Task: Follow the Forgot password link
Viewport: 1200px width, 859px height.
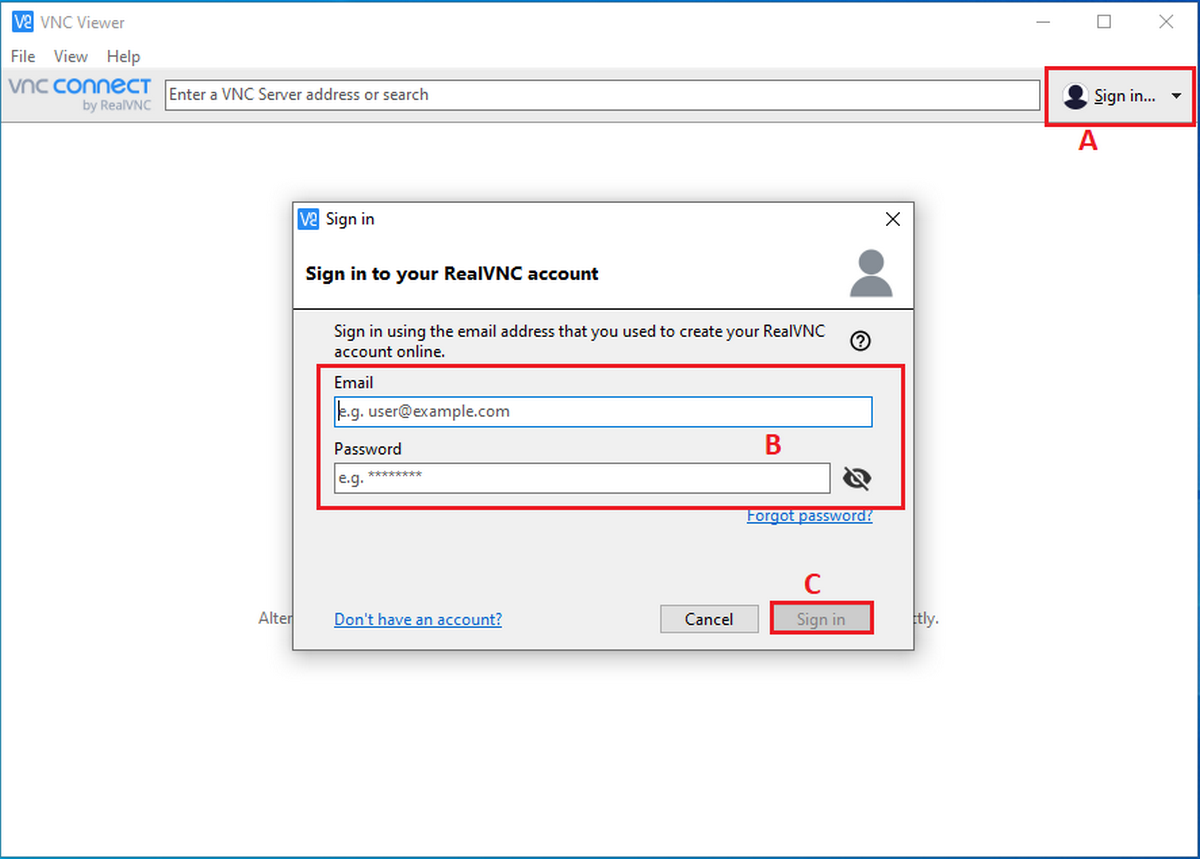Action: click(809, 516)
